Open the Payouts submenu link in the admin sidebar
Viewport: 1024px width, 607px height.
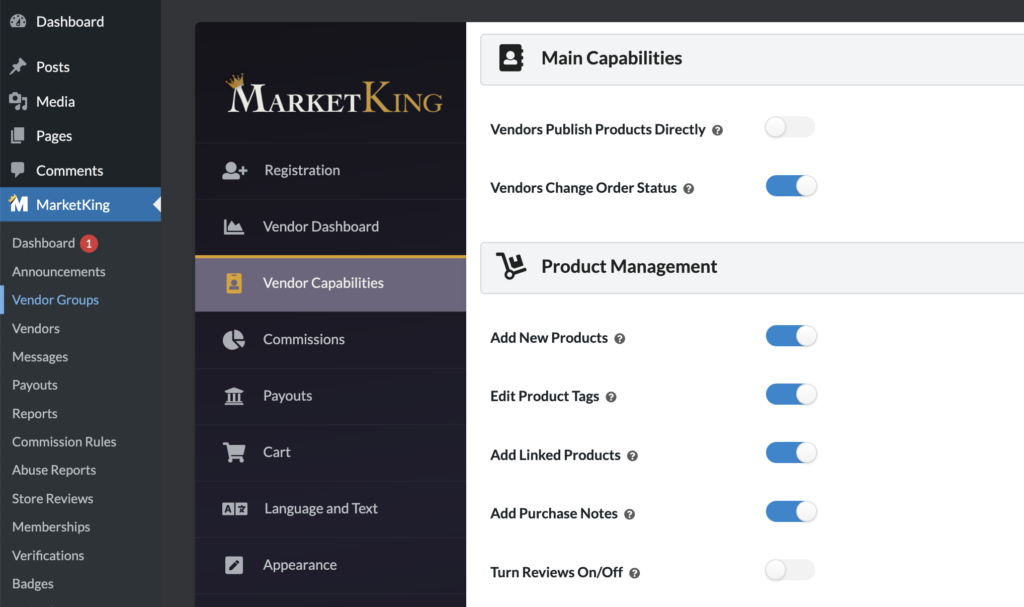[x=35, y=385]
